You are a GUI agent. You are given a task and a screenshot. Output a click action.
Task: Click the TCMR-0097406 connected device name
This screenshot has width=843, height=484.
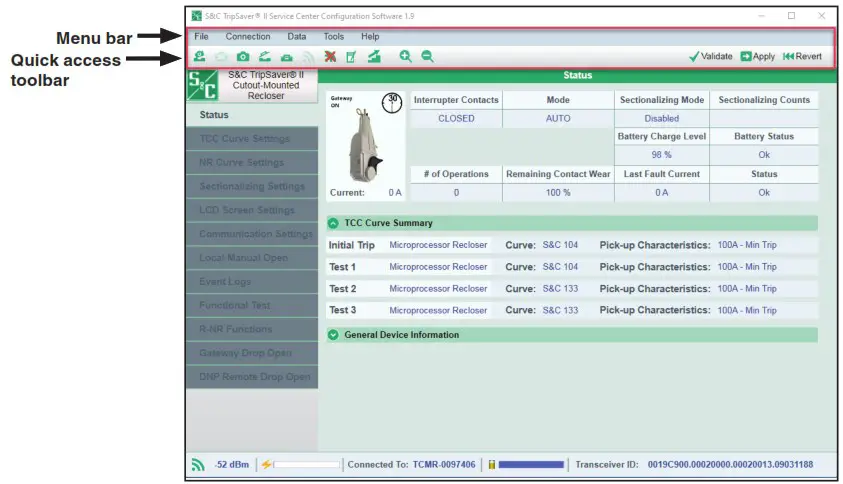[x=444, y=464]
